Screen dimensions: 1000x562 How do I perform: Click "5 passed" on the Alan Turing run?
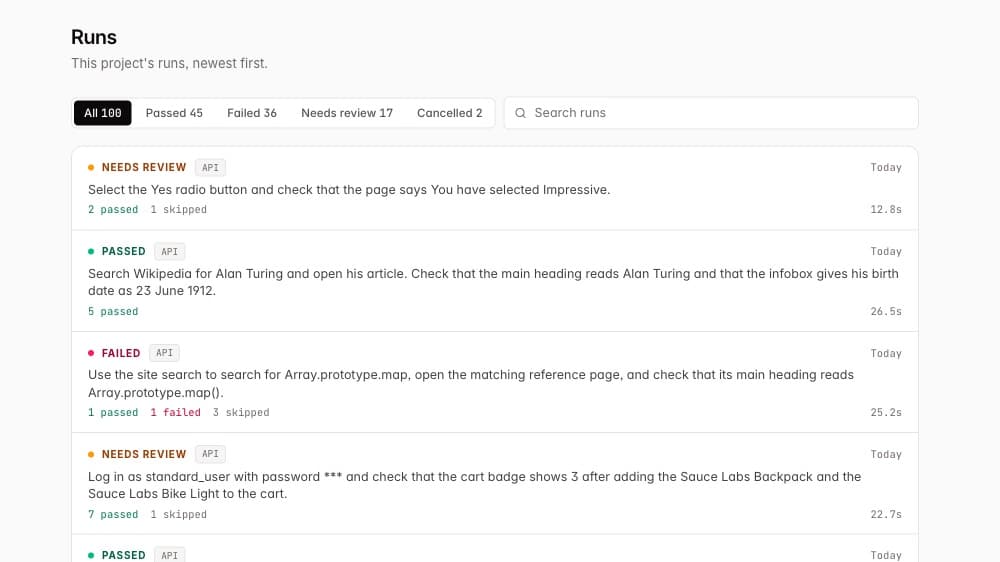point(113,311)
